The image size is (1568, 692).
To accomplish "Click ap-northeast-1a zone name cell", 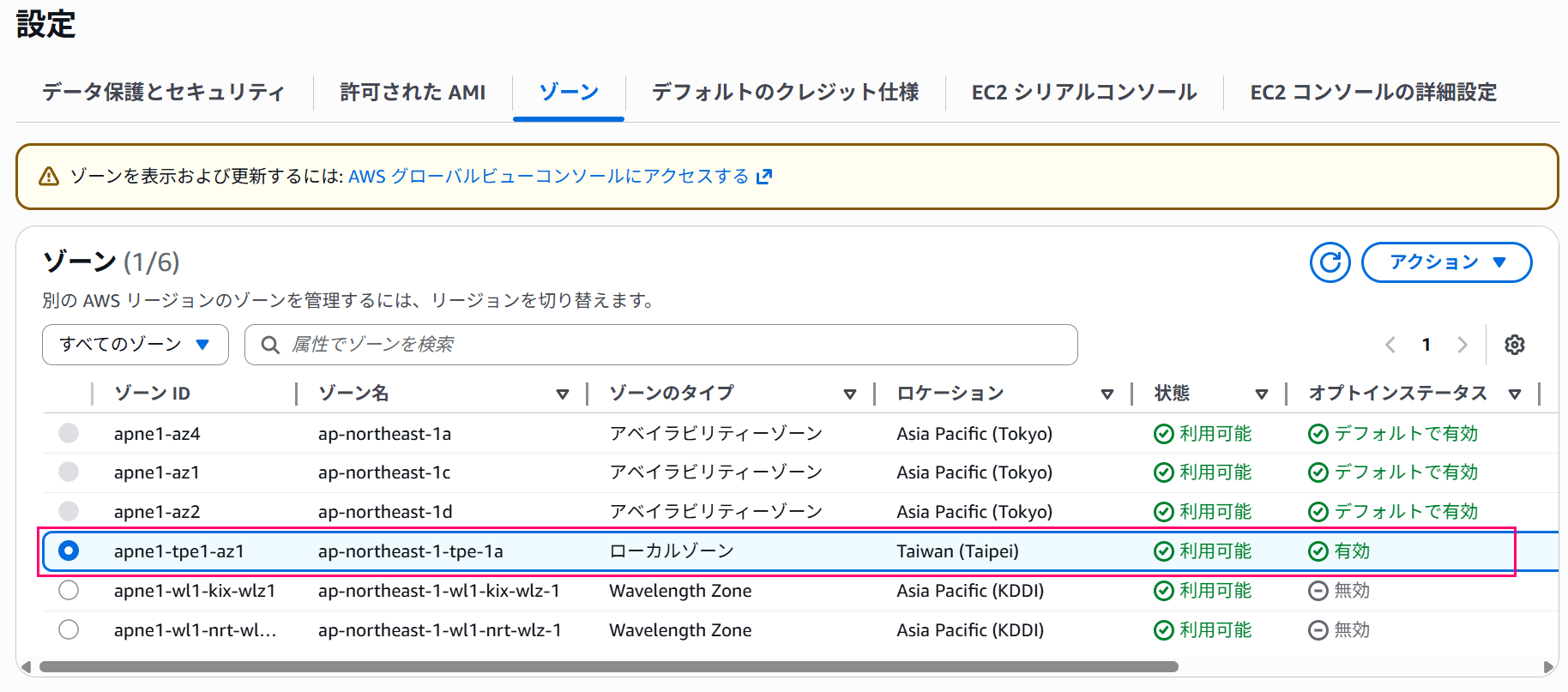I will pos(384,434).
